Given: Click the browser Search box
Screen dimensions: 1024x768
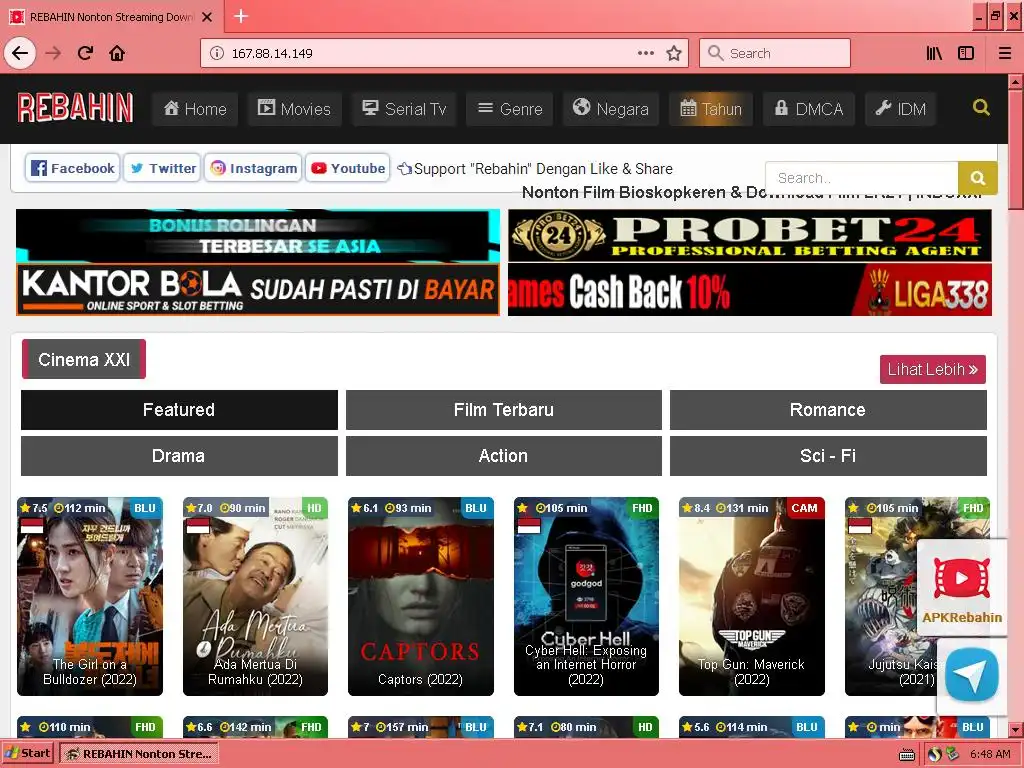Looking at the screenshot, I should (x=775, y=53).
